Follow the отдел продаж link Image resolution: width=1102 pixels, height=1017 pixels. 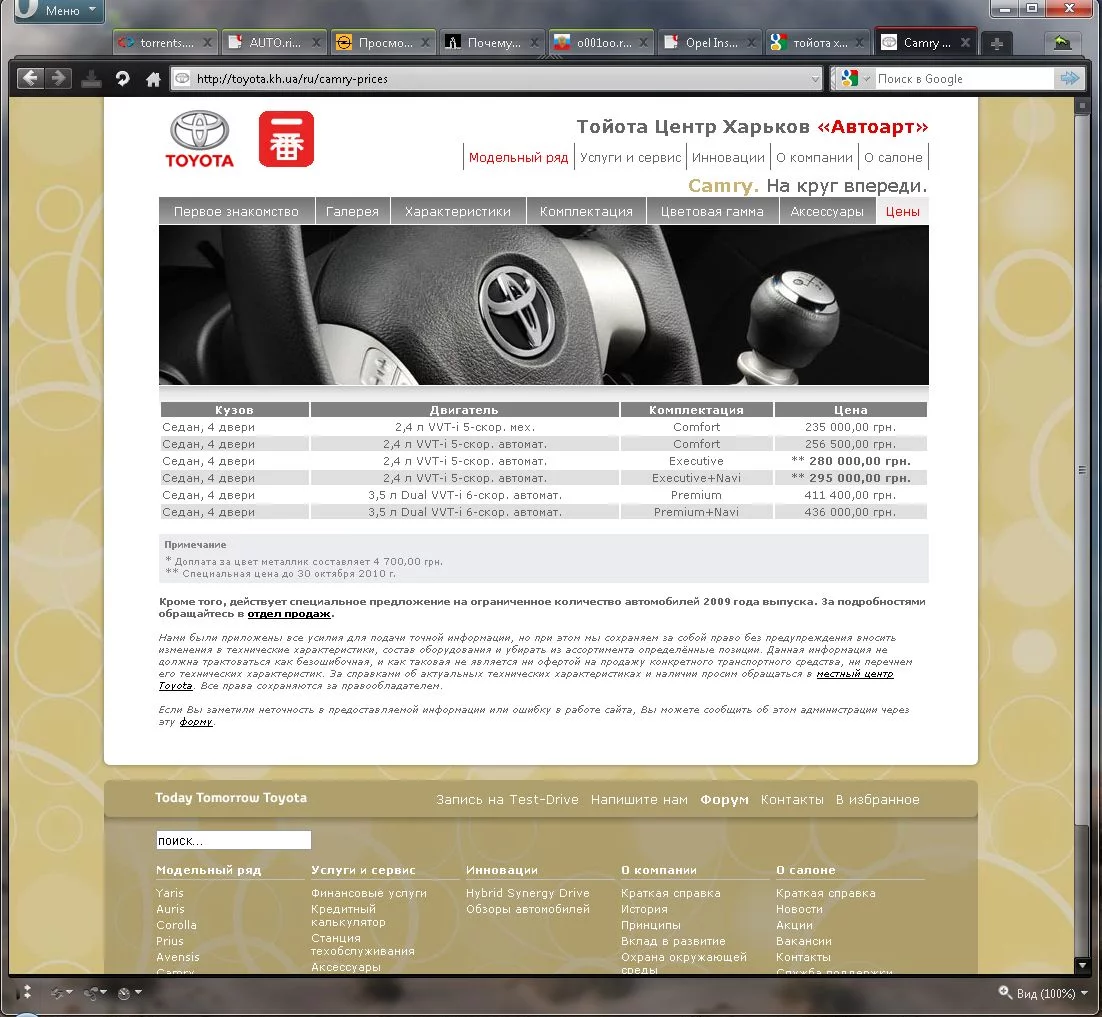coord(289,614)
